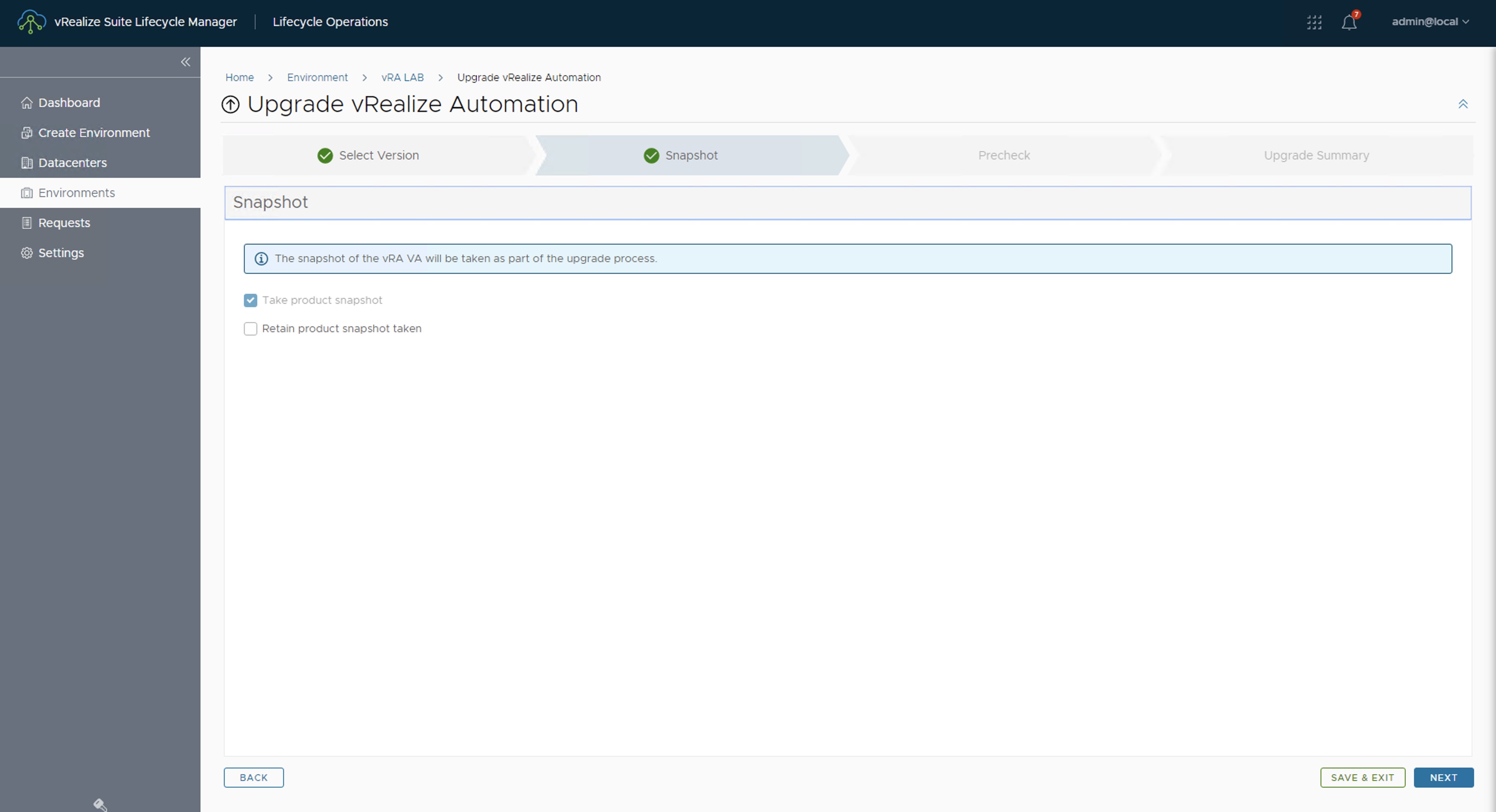Click the SAVE & EXIT button
This screenshot has width=1496, height=812.
coord(1362,777)
